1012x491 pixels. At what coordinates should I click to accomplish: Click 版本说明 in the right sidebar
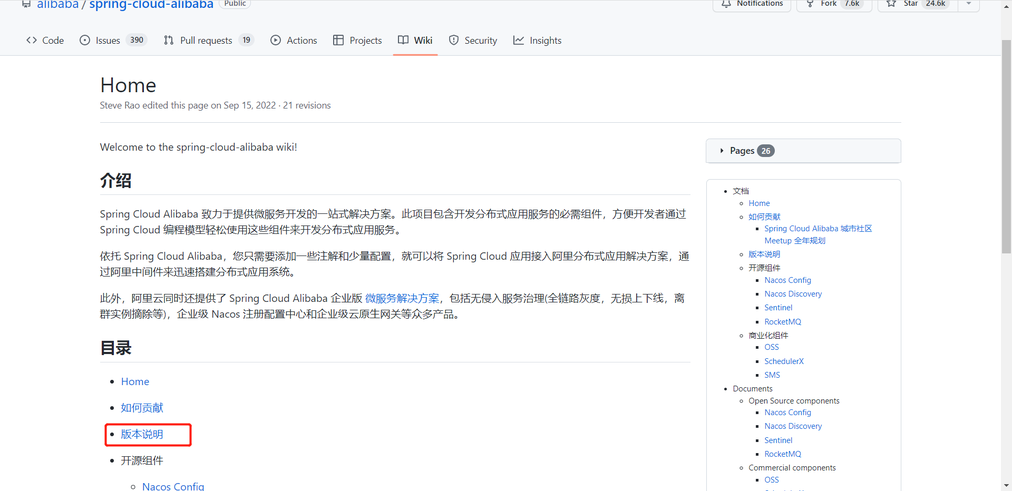coord(764,254)
